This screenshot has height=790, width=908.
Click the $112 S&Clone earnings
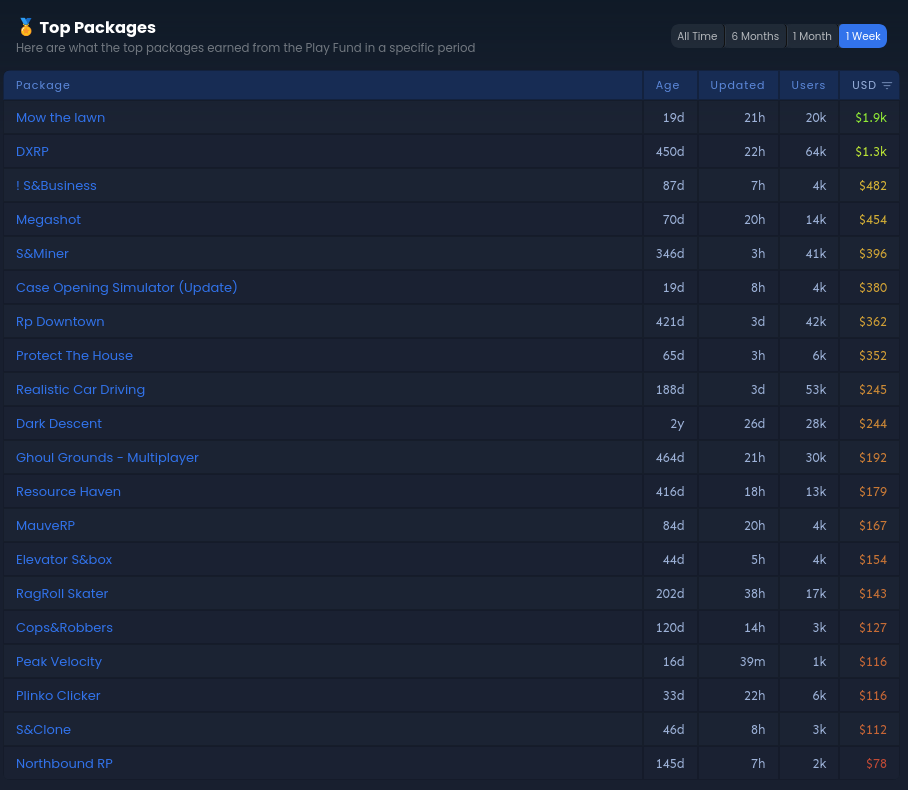pyautogui.click(x=873, y=730)
